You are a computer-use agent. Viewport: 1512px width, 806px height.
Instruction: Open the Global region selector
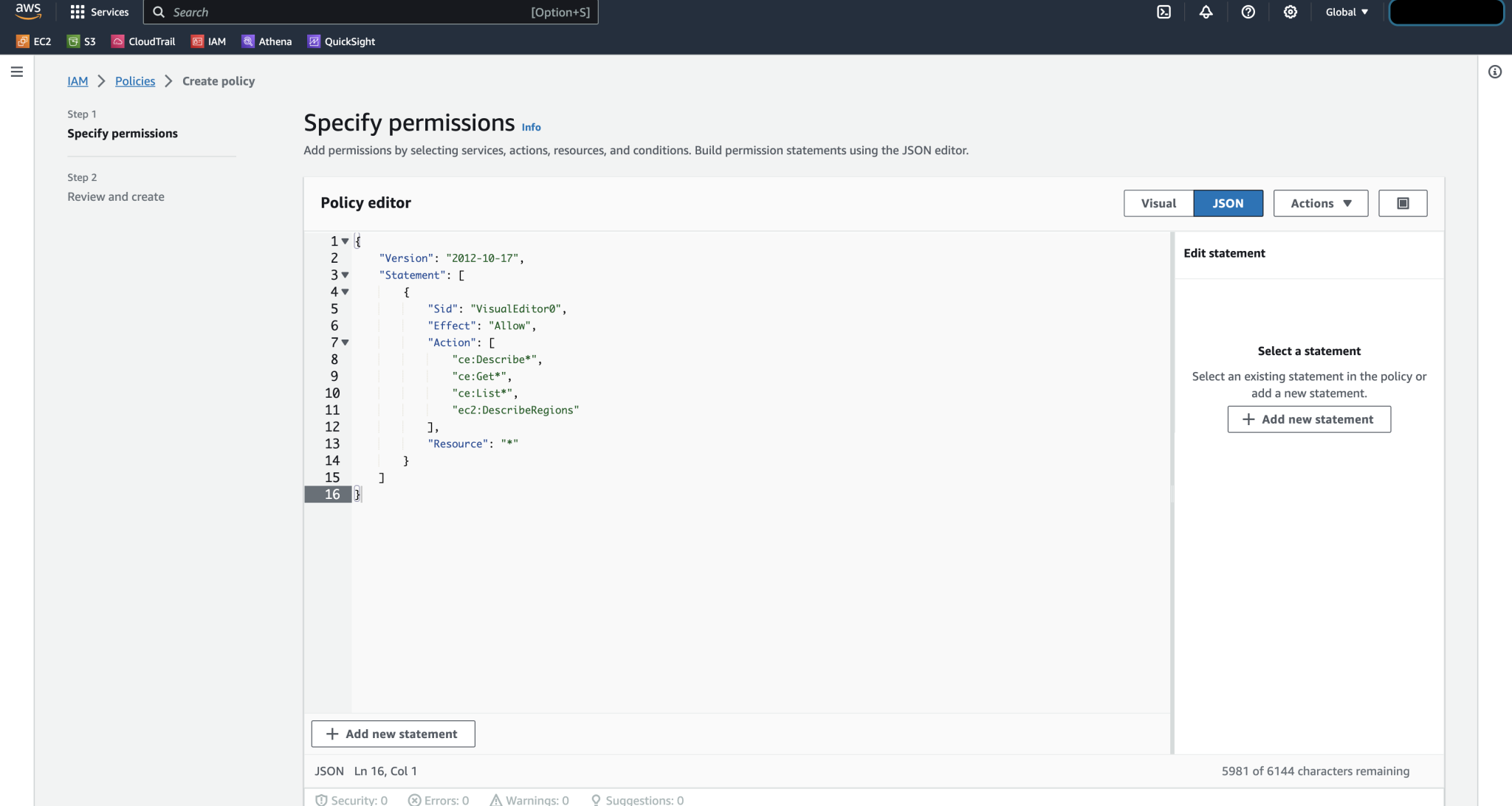click(x=1345, y=12)
